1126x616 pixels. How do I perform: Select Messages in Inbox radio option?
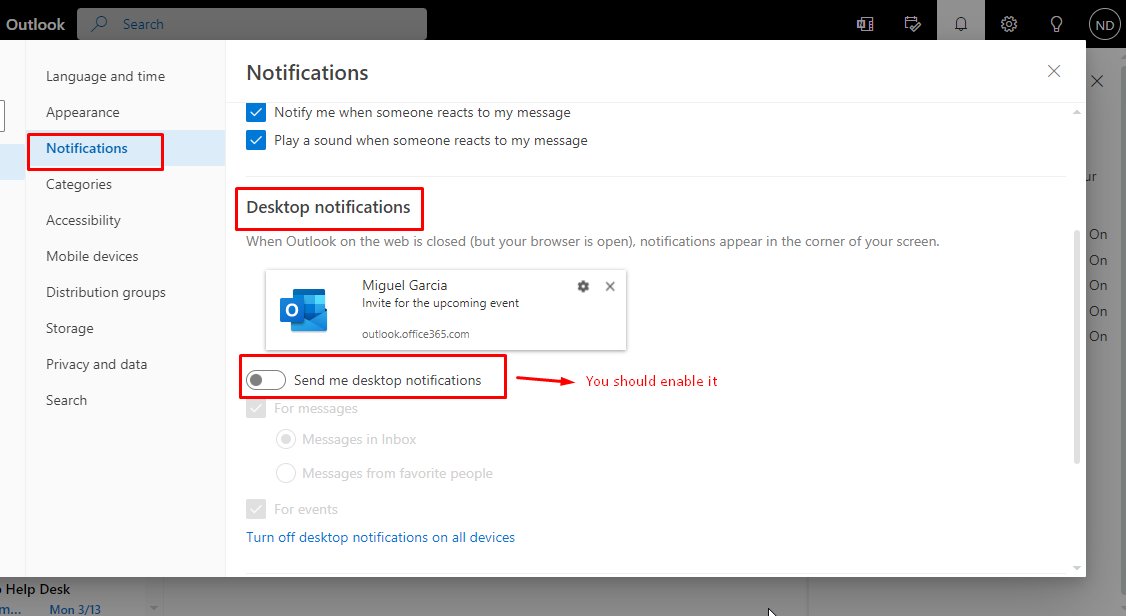coord(286,439)
